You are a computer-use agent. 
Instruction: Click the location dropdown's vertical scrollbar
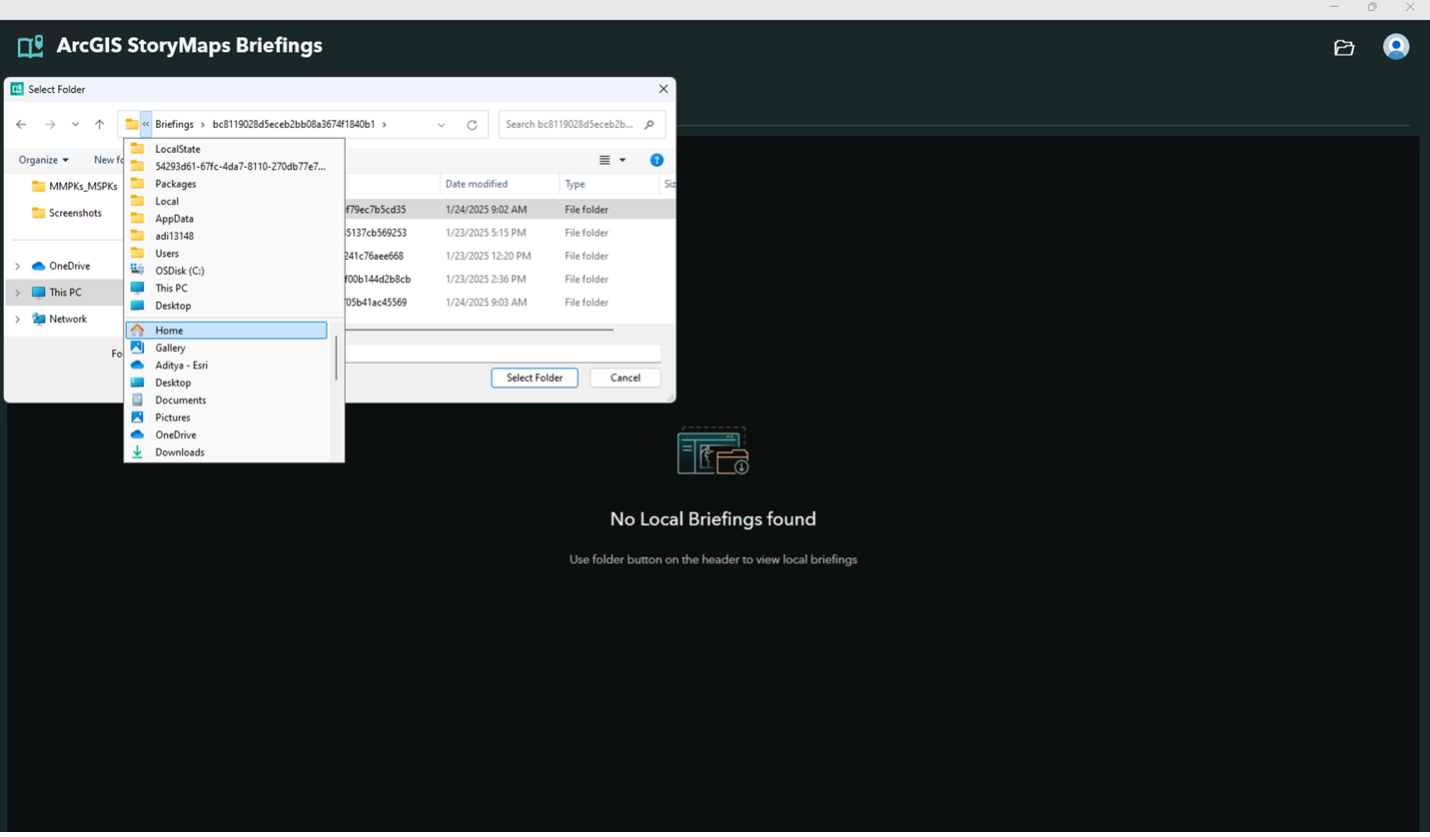(x=336, y=358)
